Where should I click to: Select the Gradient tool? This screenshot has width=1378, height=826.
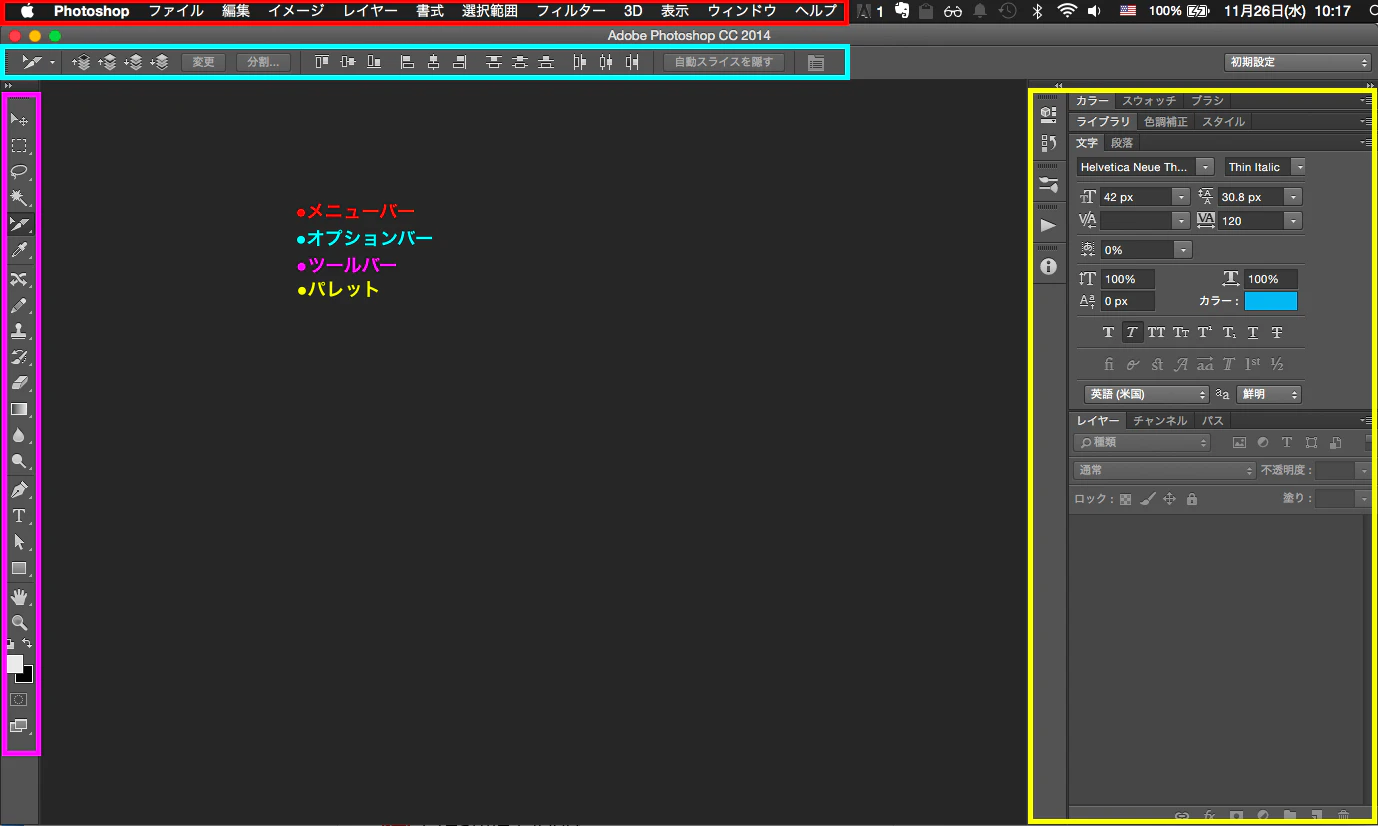pos(19,409)
